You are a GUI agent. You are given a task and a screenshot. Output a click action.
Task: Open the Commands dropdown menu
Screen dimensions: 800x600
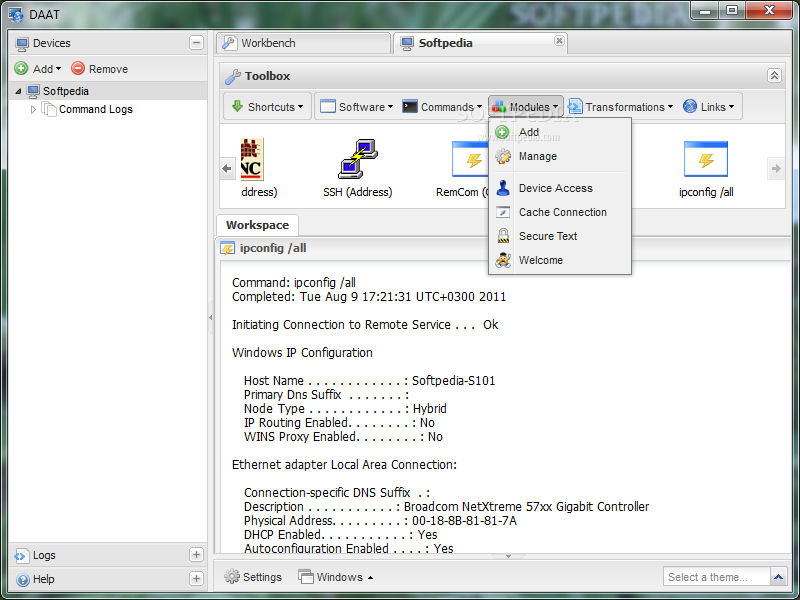coord(442,107)
